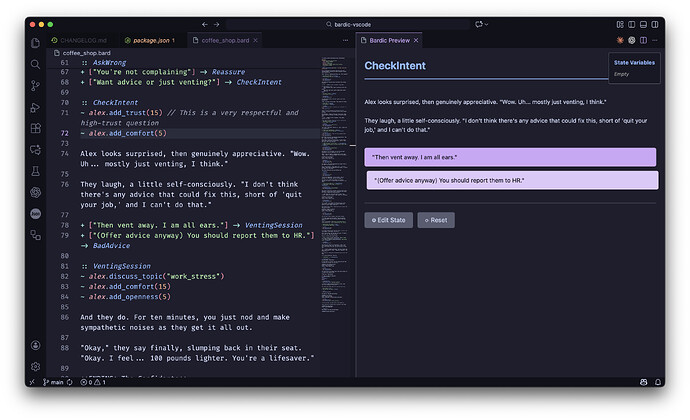Click the Manage gear icon
Screen dimensions: 690x420
pyautogui.click(x=36, y=367)
